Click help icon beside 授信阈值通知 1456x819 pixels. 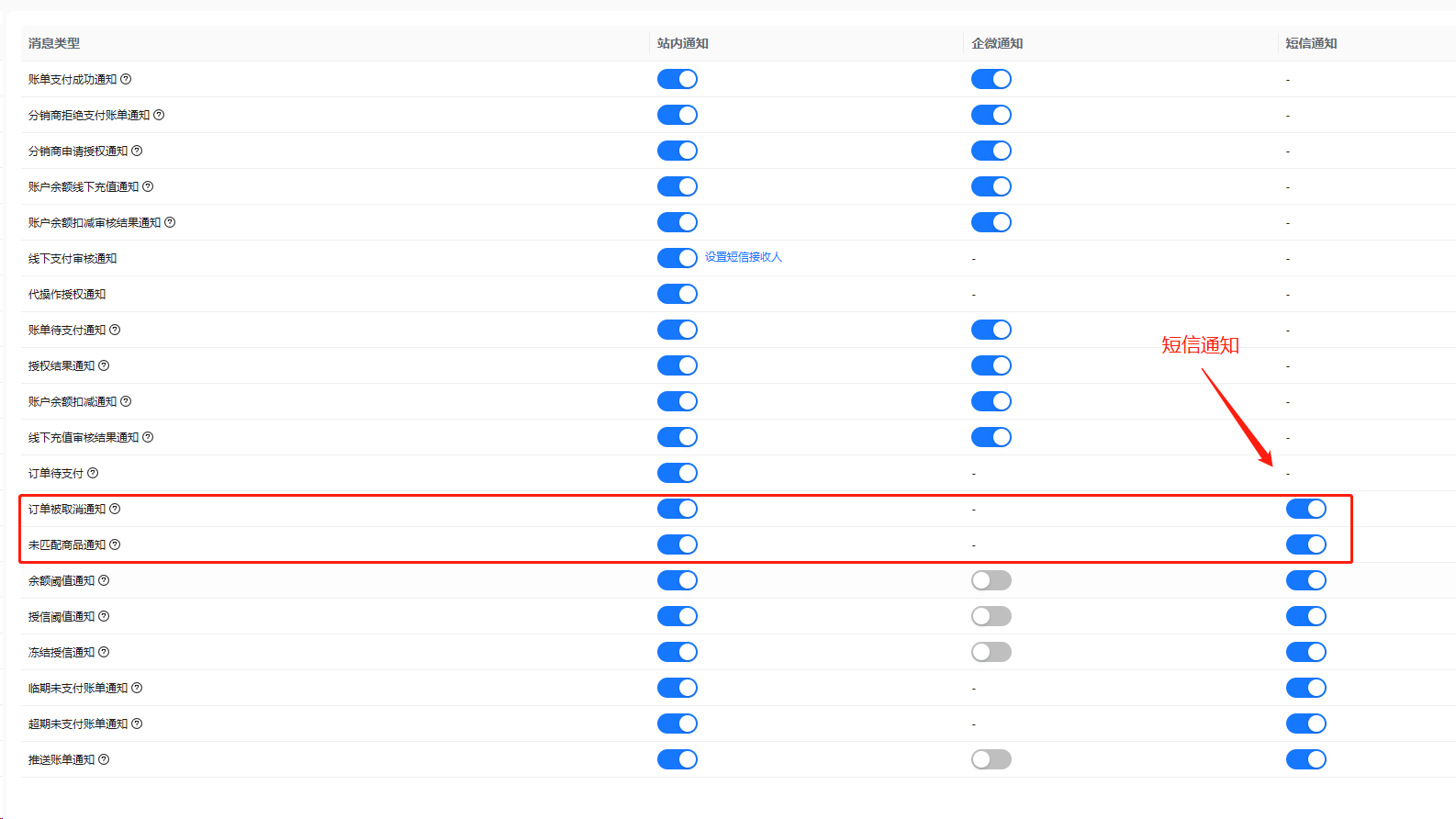pyautogui.click(x=104, y=616)
